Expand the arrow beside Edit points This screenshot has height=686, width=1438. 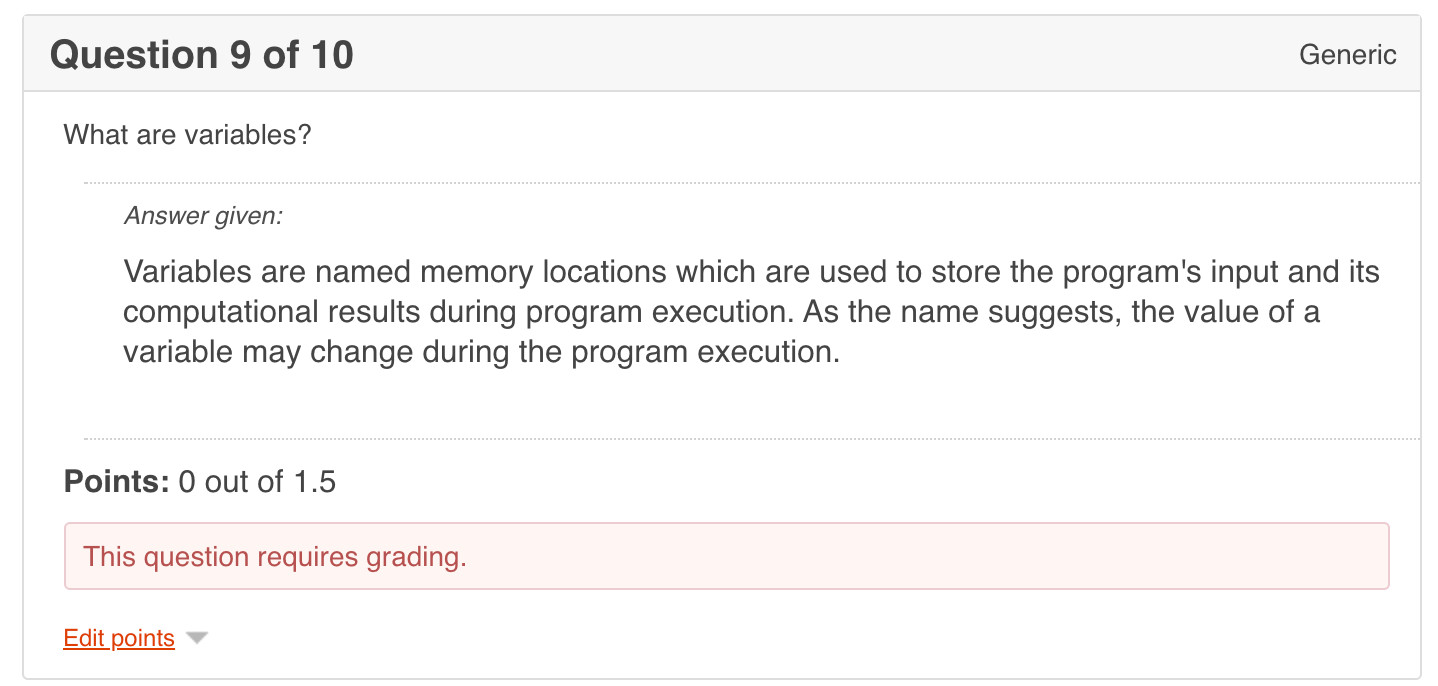(197, 638)
